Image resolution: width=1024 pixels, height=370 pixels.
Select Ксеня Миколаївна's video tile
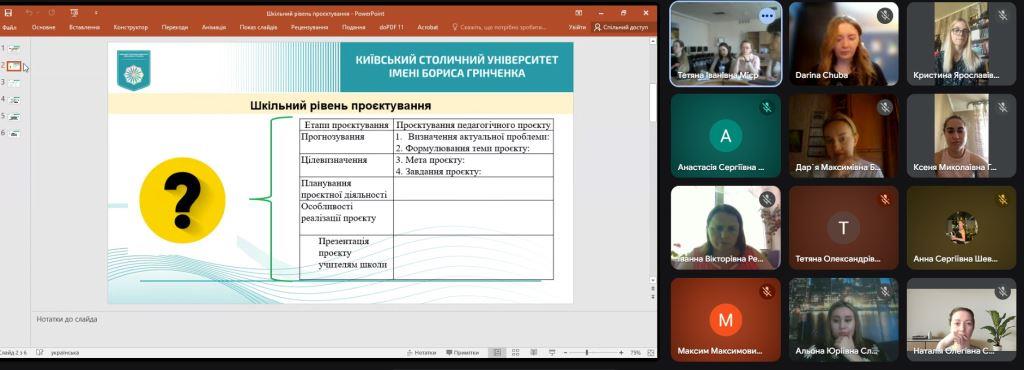[x=961, y=136]
